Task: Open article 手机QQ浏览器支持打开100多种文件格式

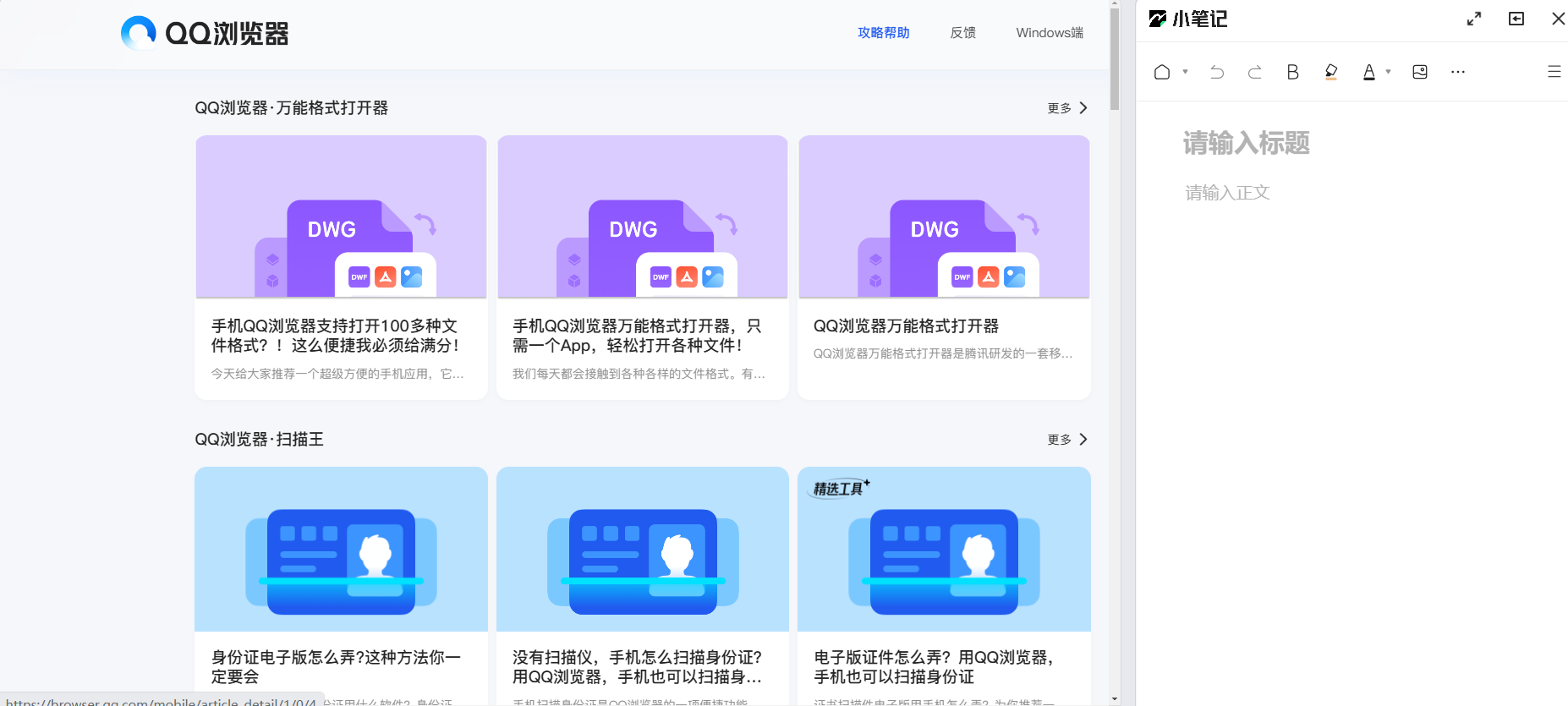Action: [x=336, y=336]
